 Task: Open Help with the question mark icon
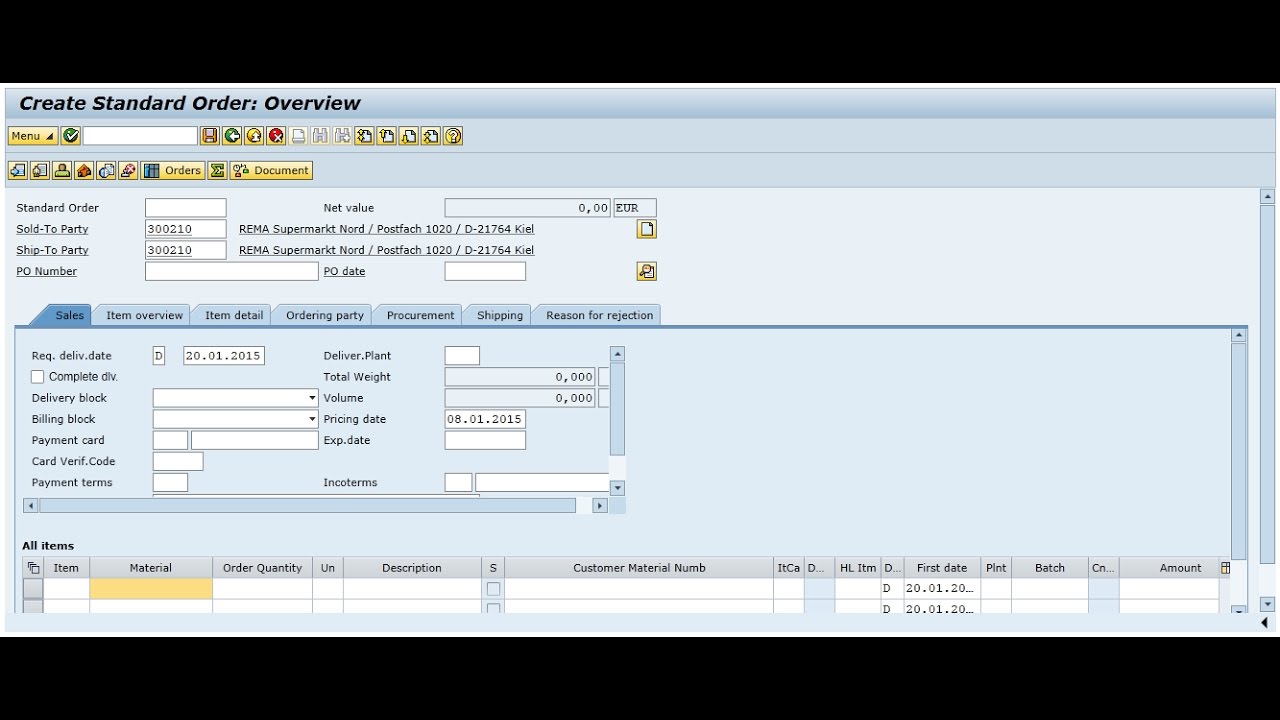tap(453, 136)
